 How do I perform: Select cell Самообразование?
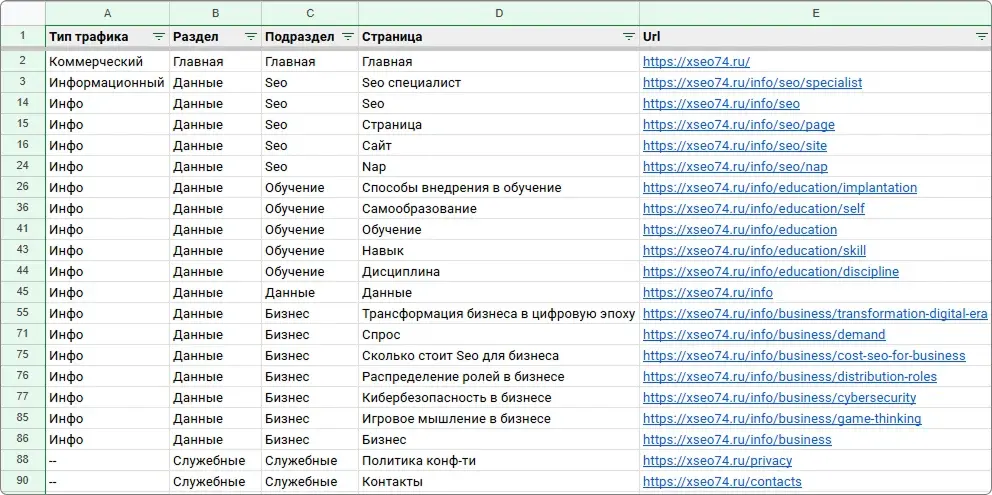click(499, 209)
